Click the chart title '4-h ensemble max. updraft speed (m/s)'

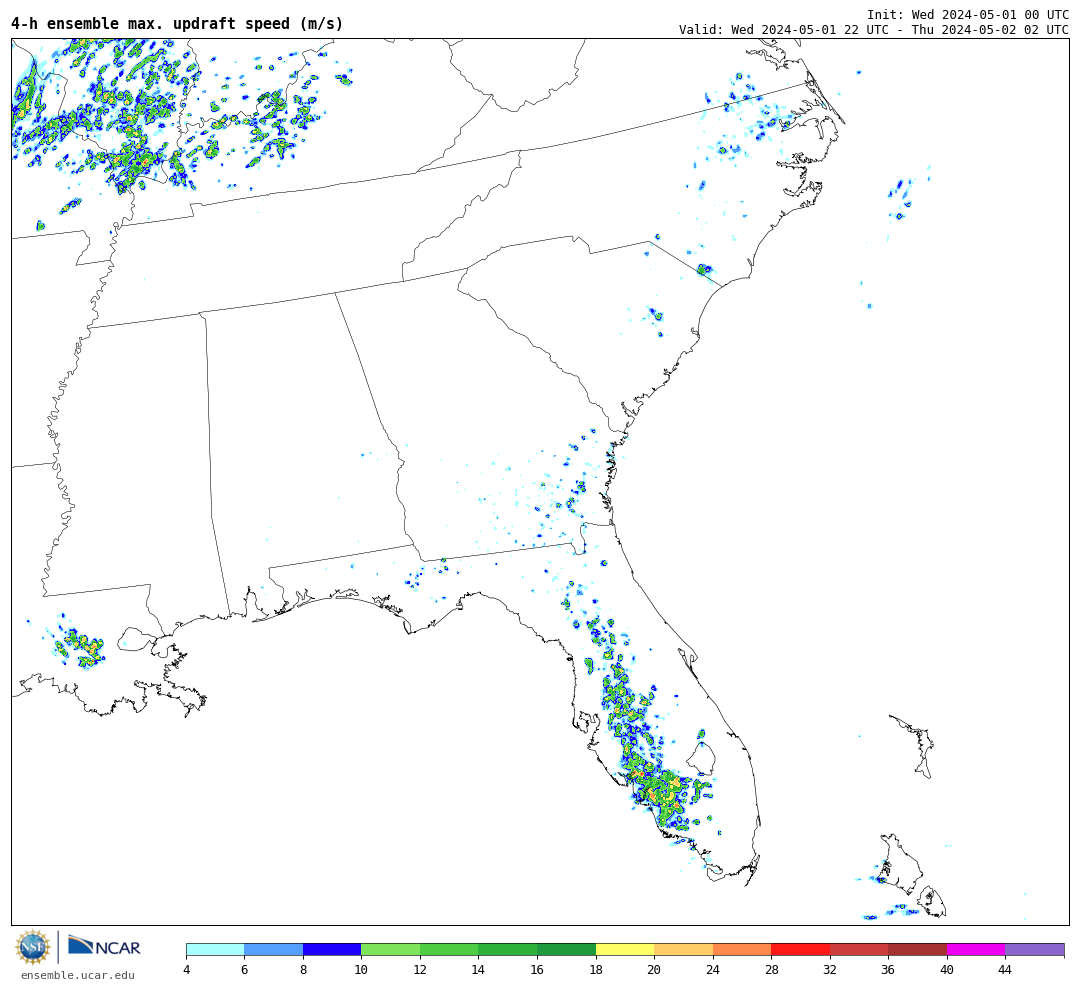pos(177,23)
